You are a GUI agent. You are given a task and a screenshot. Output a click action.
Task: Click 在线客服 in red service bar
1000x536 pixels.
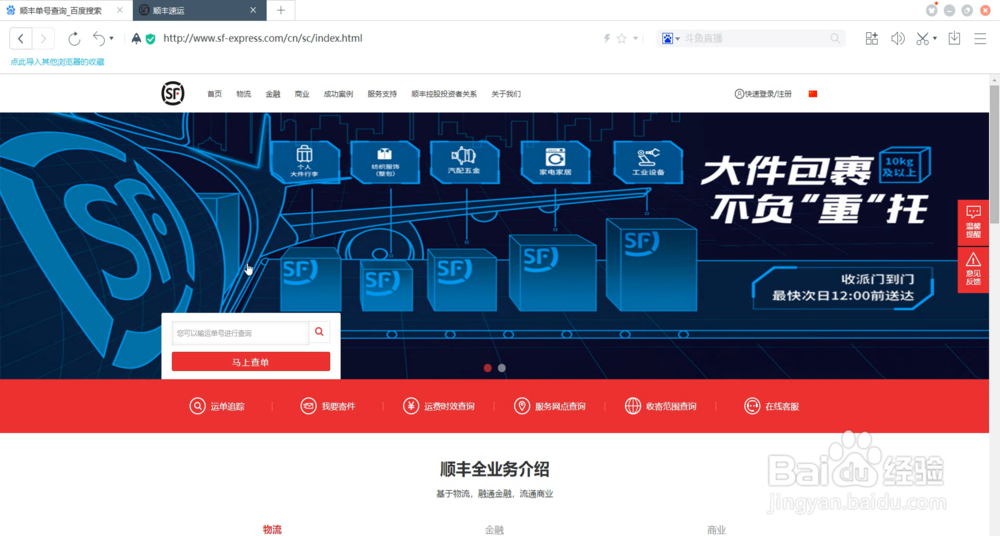(772, 406)
